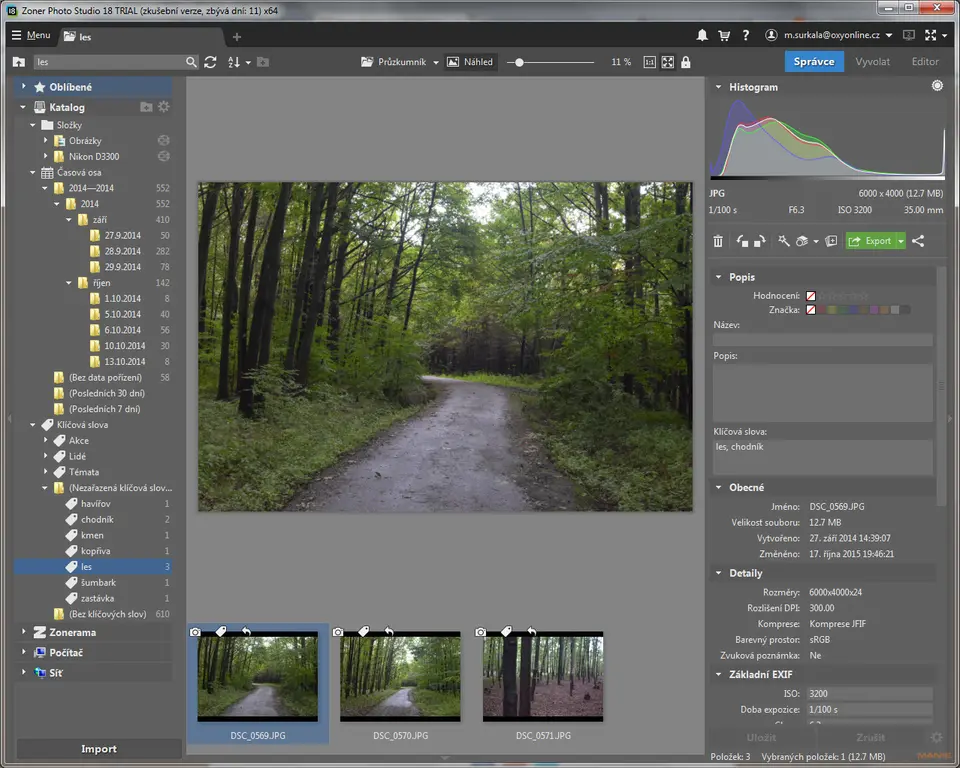
Task: Click the green Export button
Action: tap(869, 241)
